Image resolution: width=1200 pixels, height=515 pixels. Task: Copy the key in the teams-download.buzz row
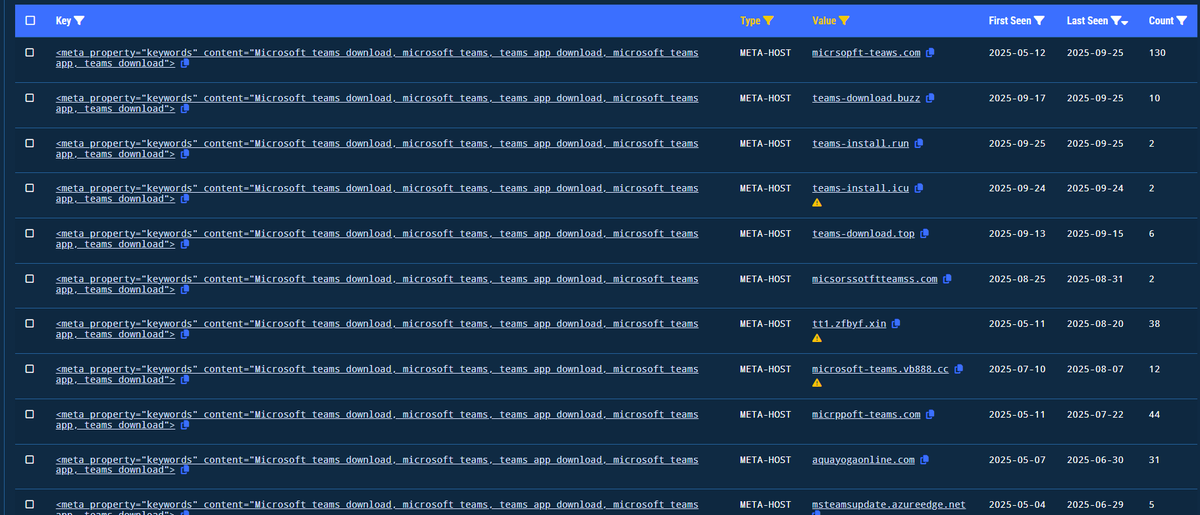185,108
